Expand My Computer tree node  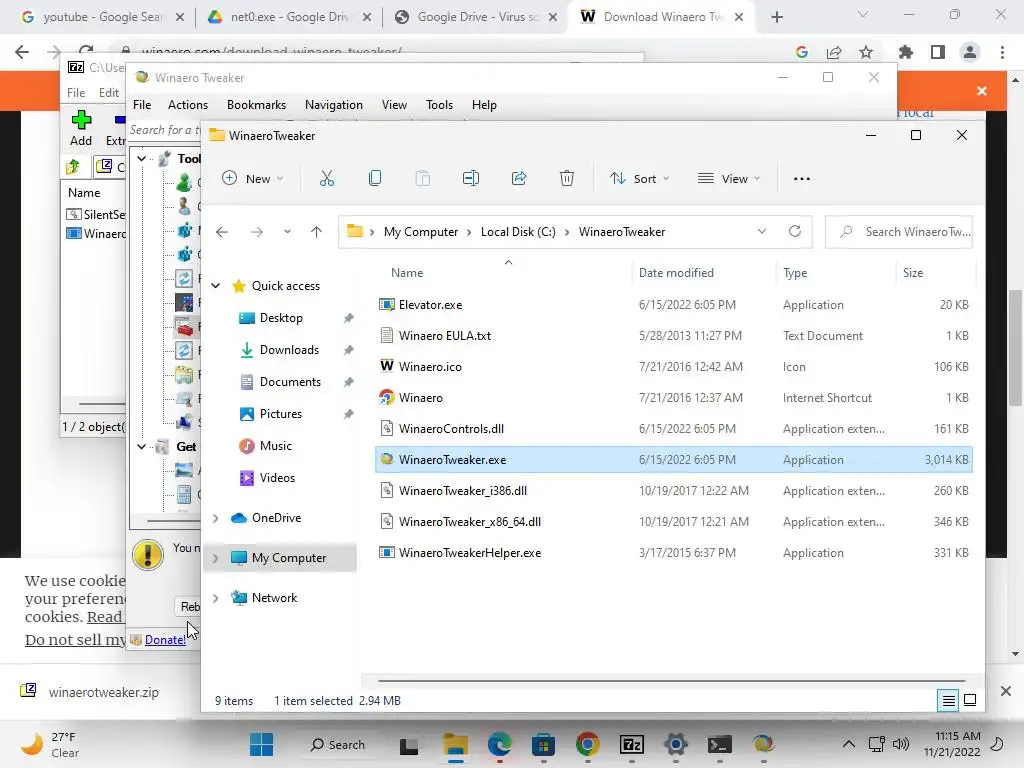point(216,558)
